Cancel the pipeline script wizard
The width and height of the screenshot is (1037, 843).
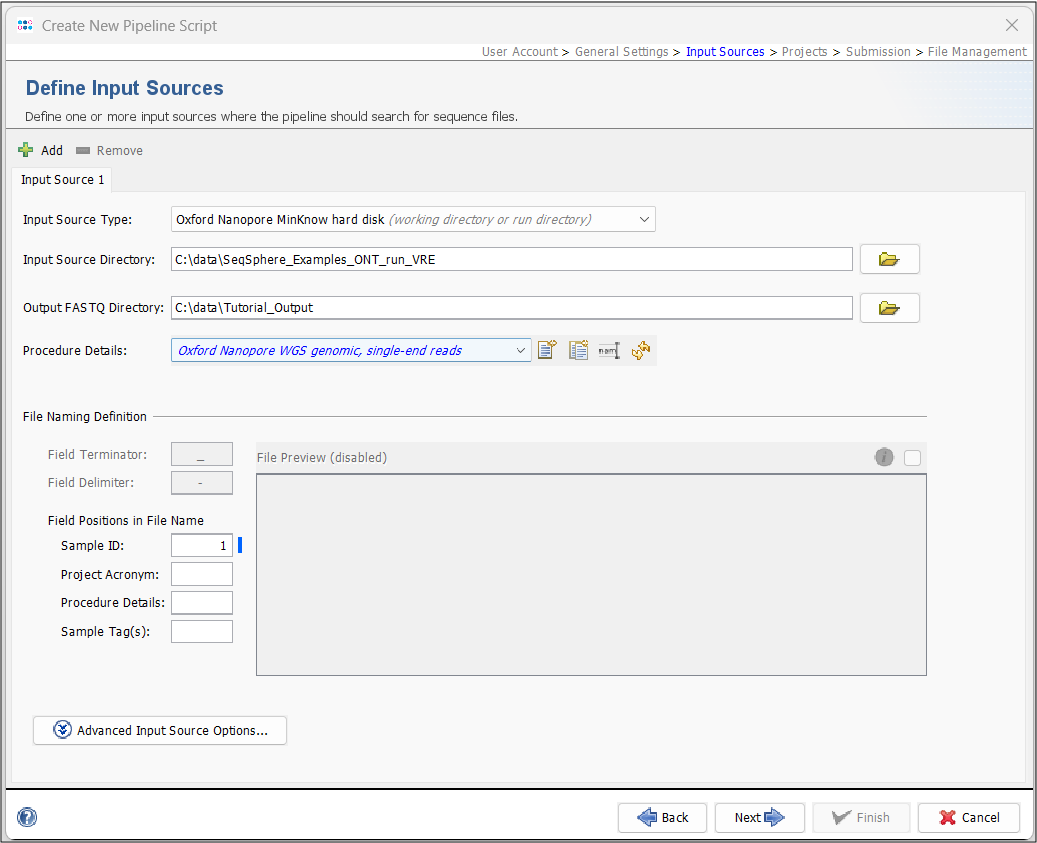(968, 817)
